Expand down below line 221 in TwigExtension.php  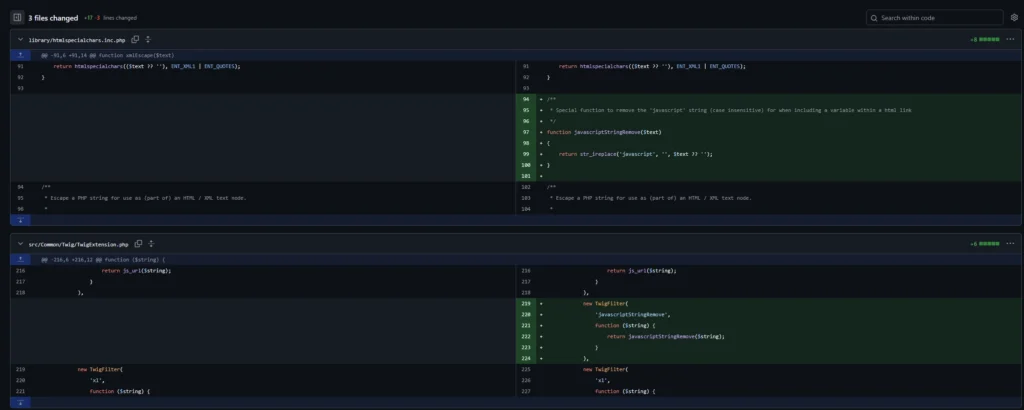[x=20, y=402]
